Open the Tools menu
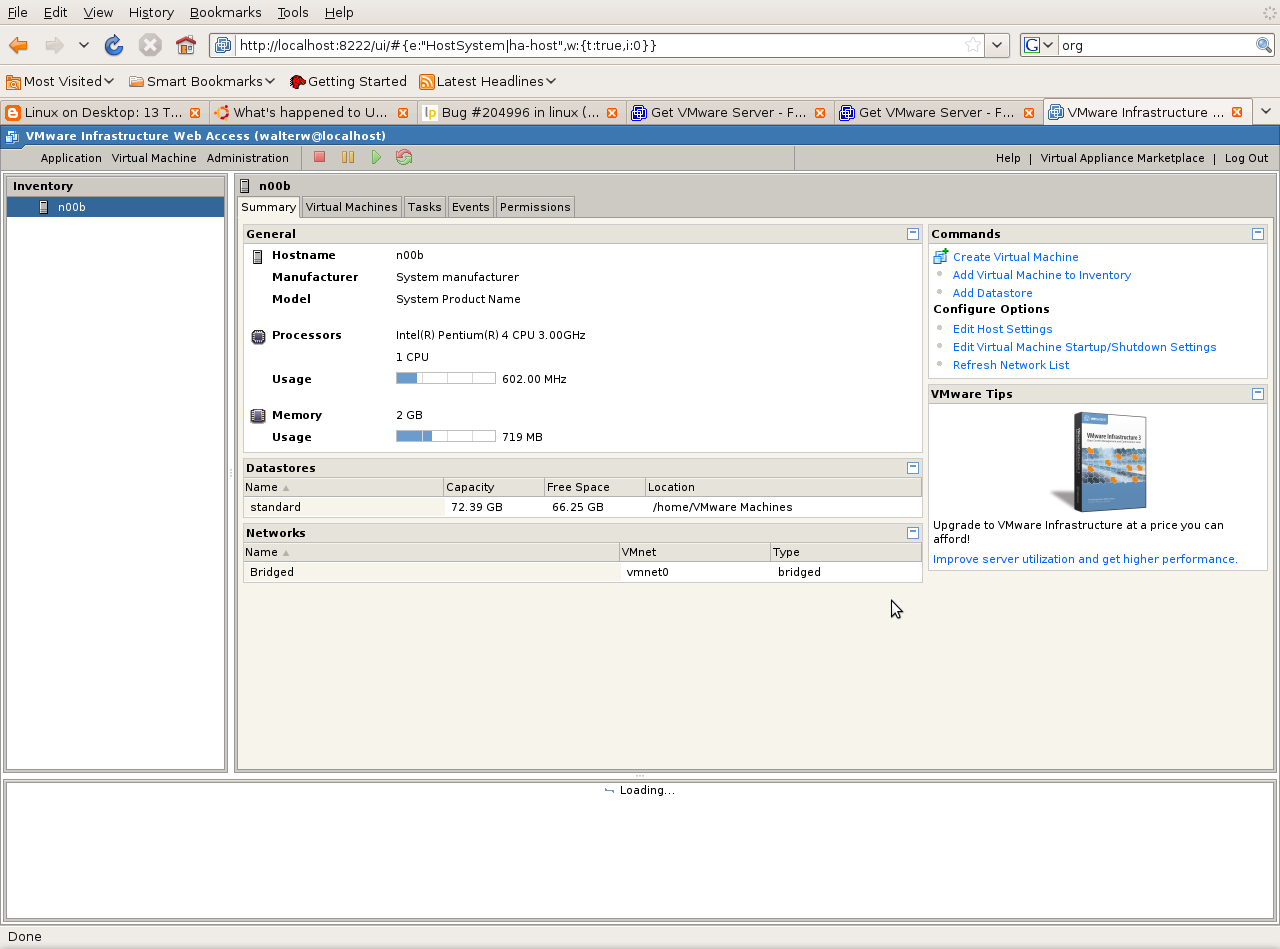The image size is (1280, 949). 293,12
